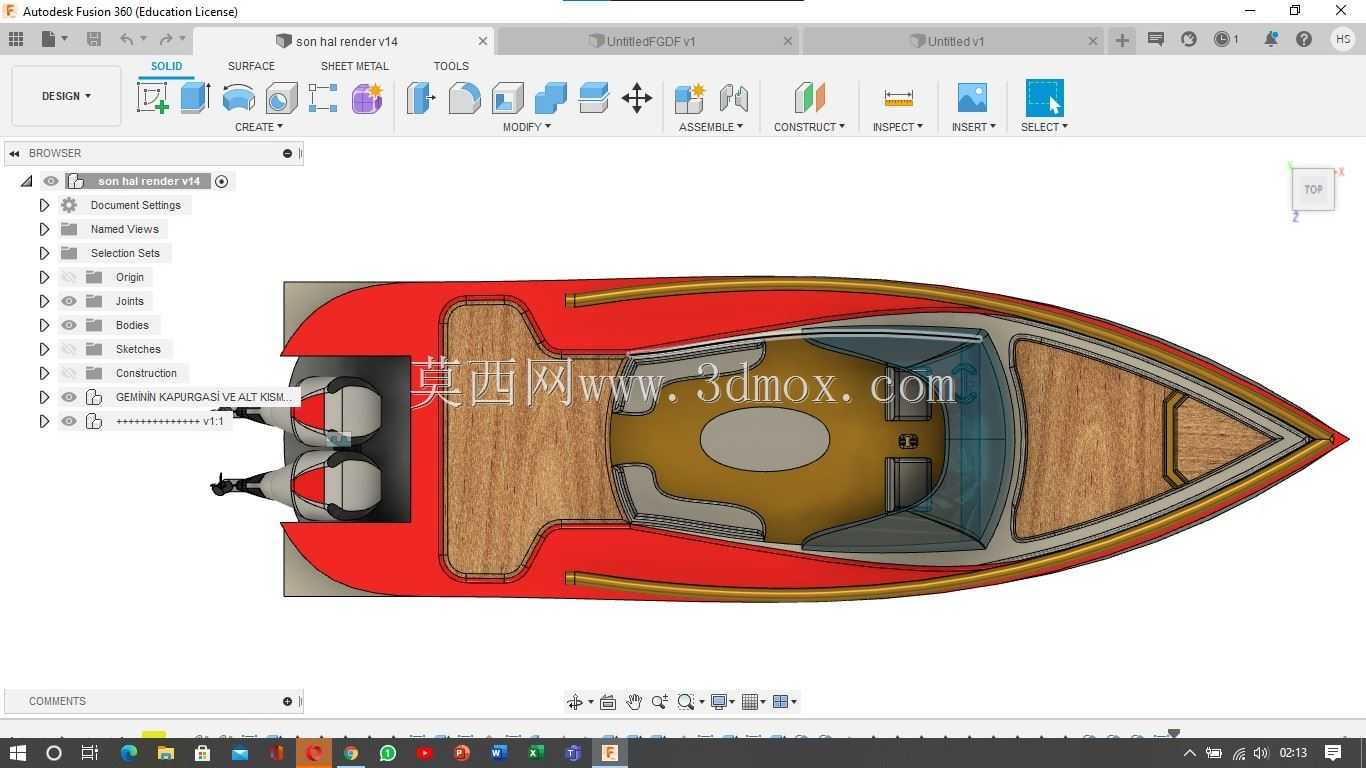Select the Look At tool in navigation bar
1366x768 pixels.
607,702
